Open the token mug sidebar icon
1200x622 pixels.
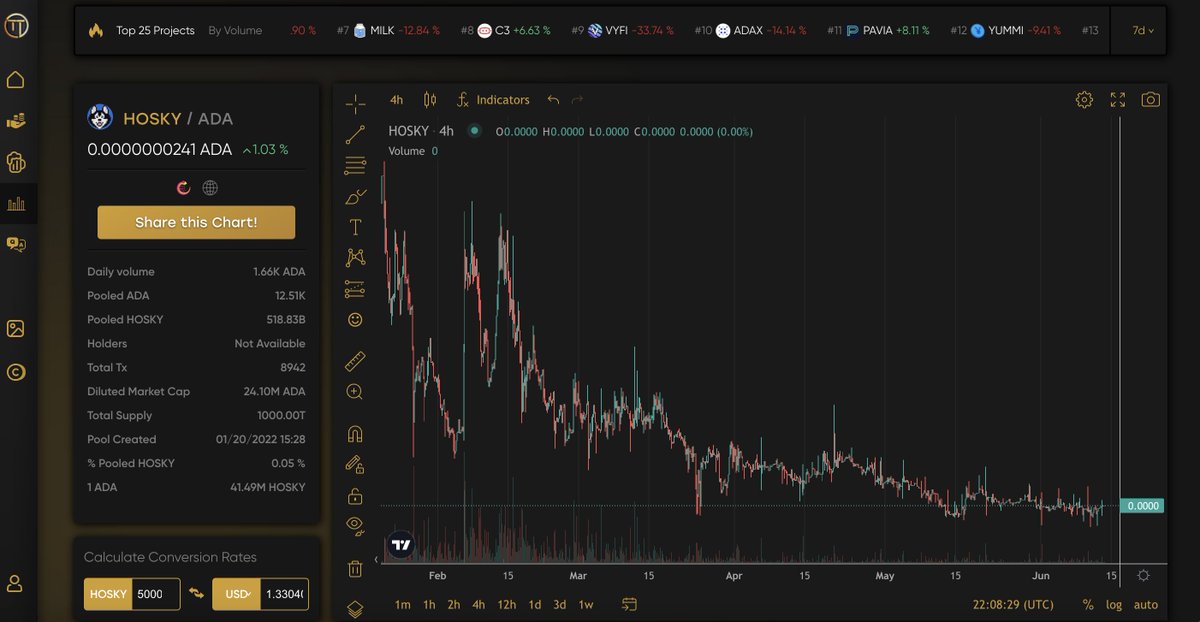click(x=16, y=161)
